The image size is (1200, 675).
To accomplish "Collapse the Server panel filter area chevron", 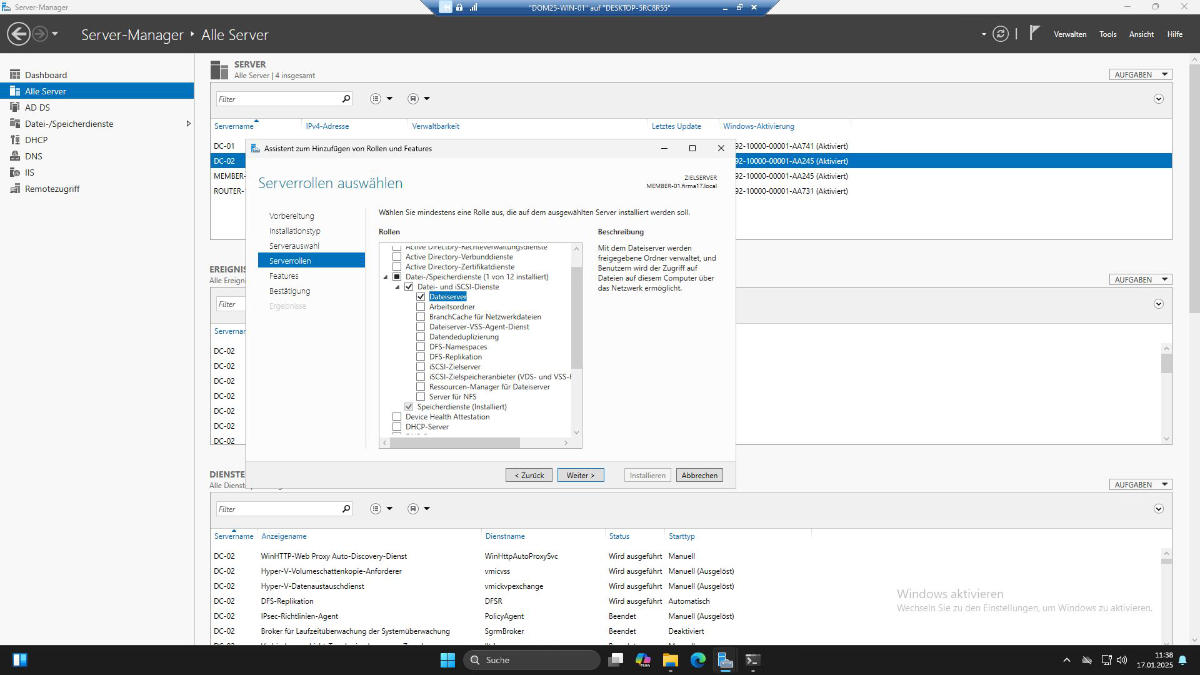I will point(1159,99).
